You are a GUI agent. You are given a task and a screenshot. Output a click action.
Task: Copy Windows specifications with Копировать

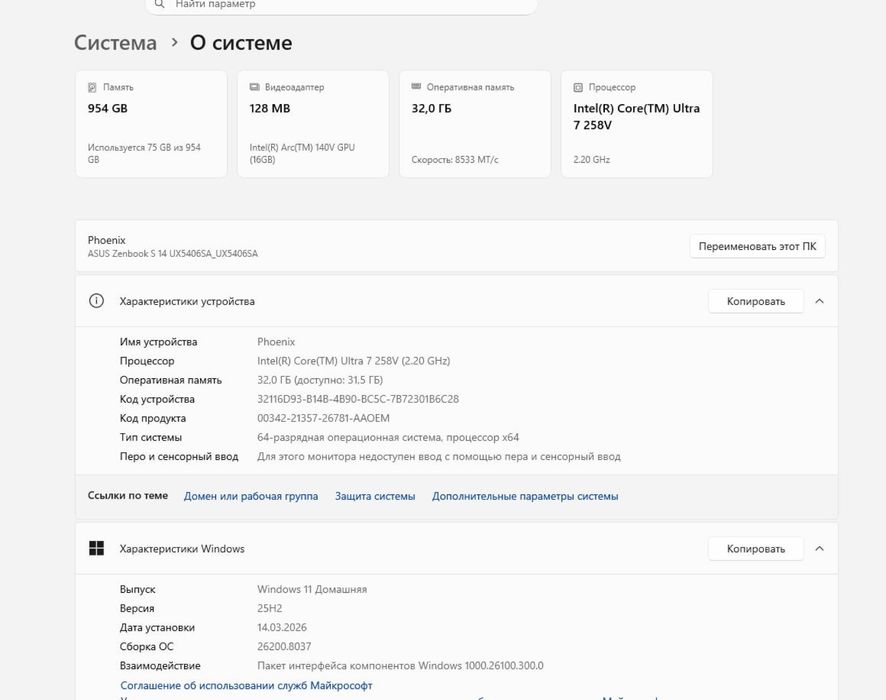[x=755, y=549]
